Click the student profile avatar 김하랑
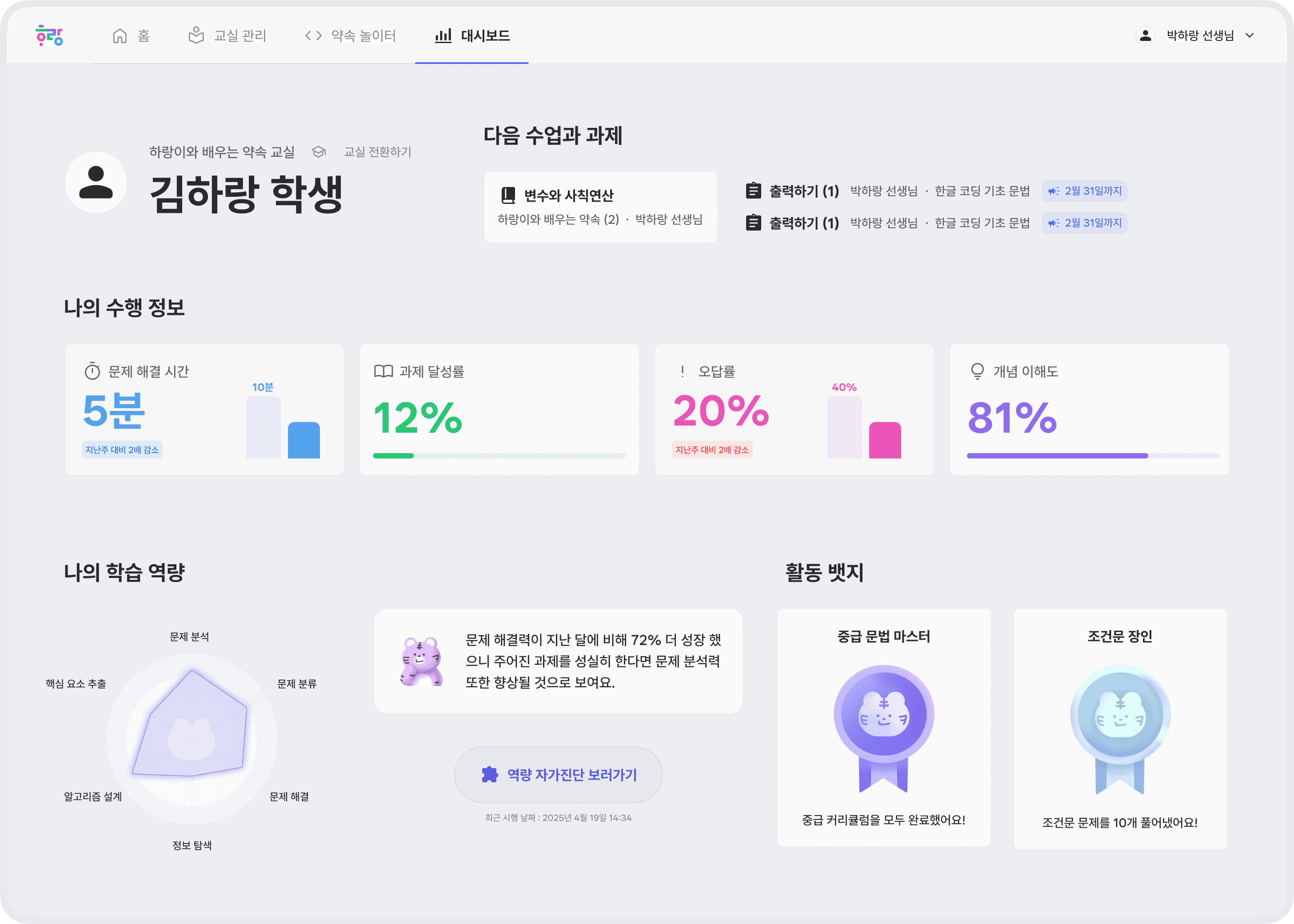 click(96, 182)
